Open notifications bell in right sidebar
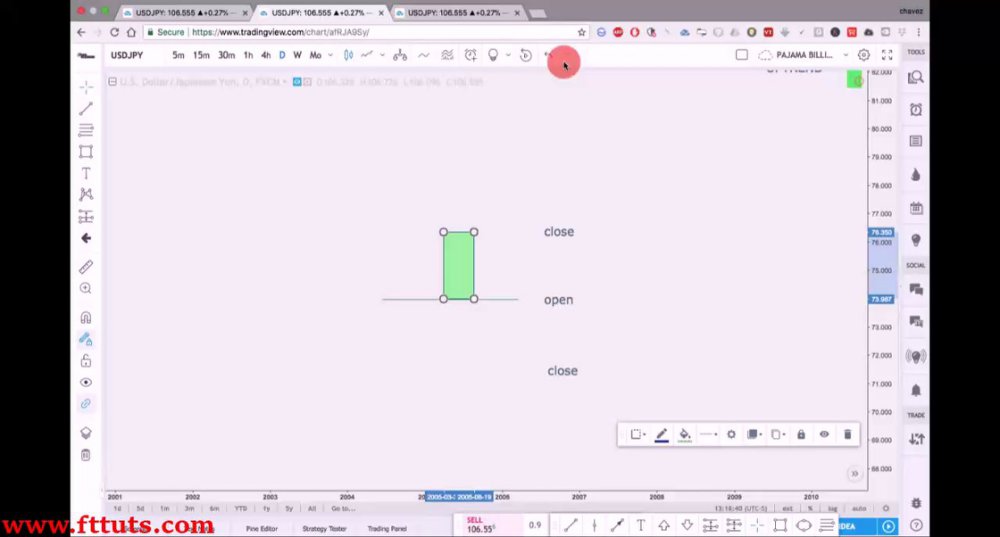The width and height of the screenshot is (1000, 537). [x=916, y=390]
